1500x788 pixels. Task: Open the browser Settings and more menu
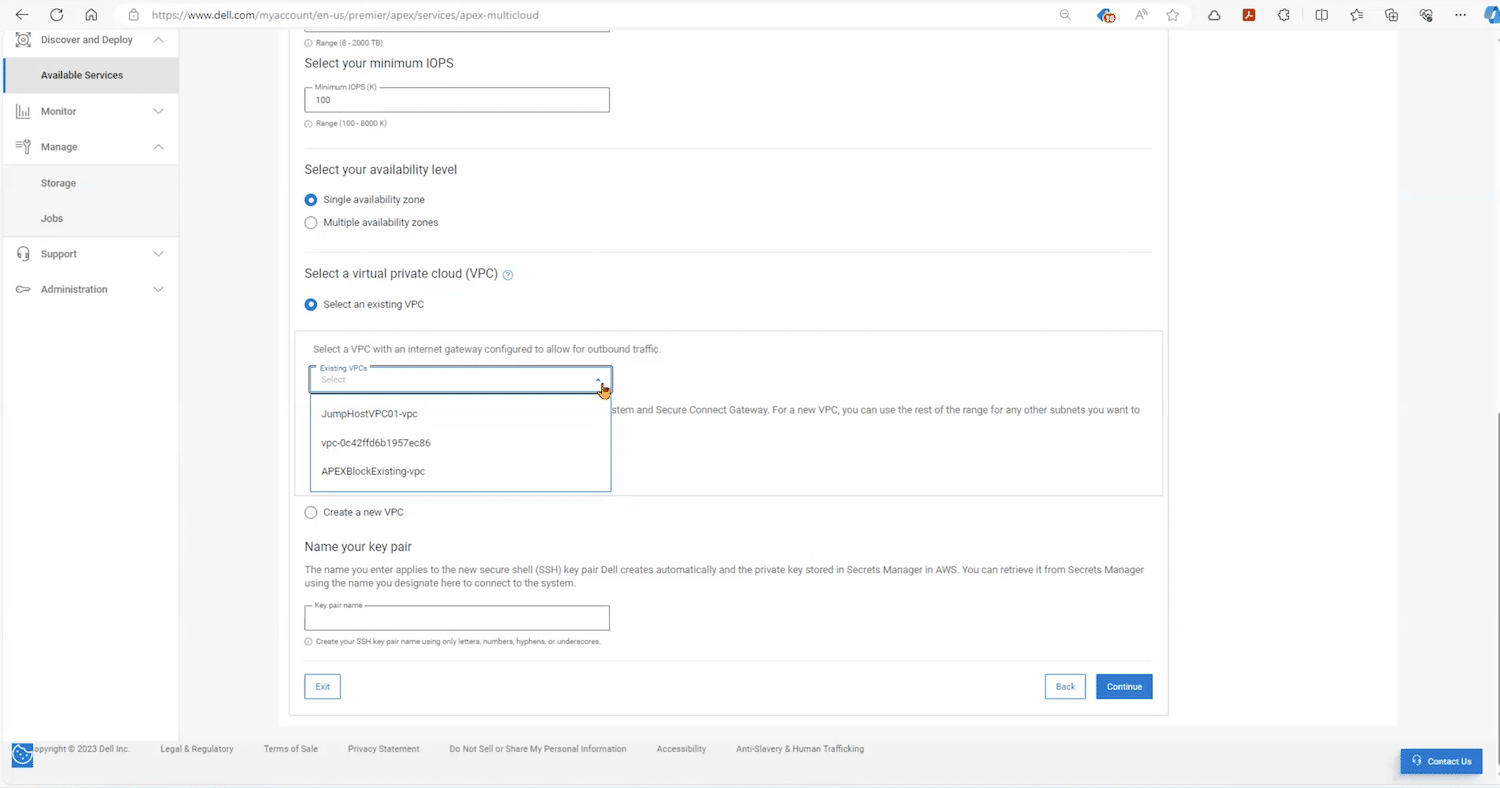tap(1461, 15)
